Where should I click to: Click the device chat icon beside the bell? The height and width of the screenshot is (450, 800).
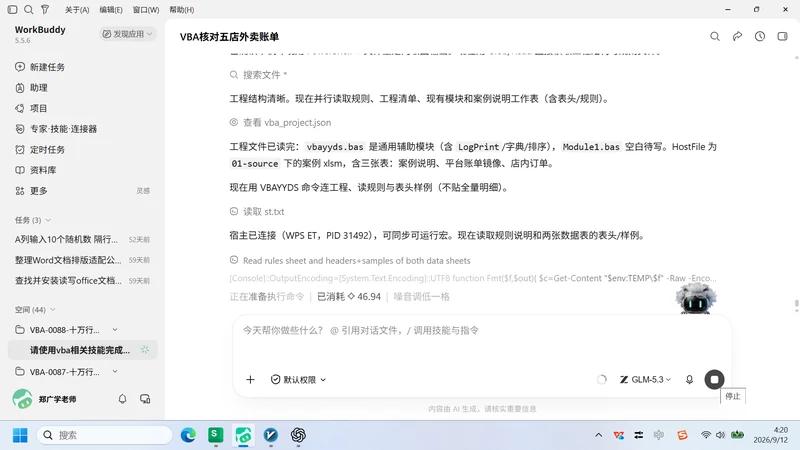145,399
